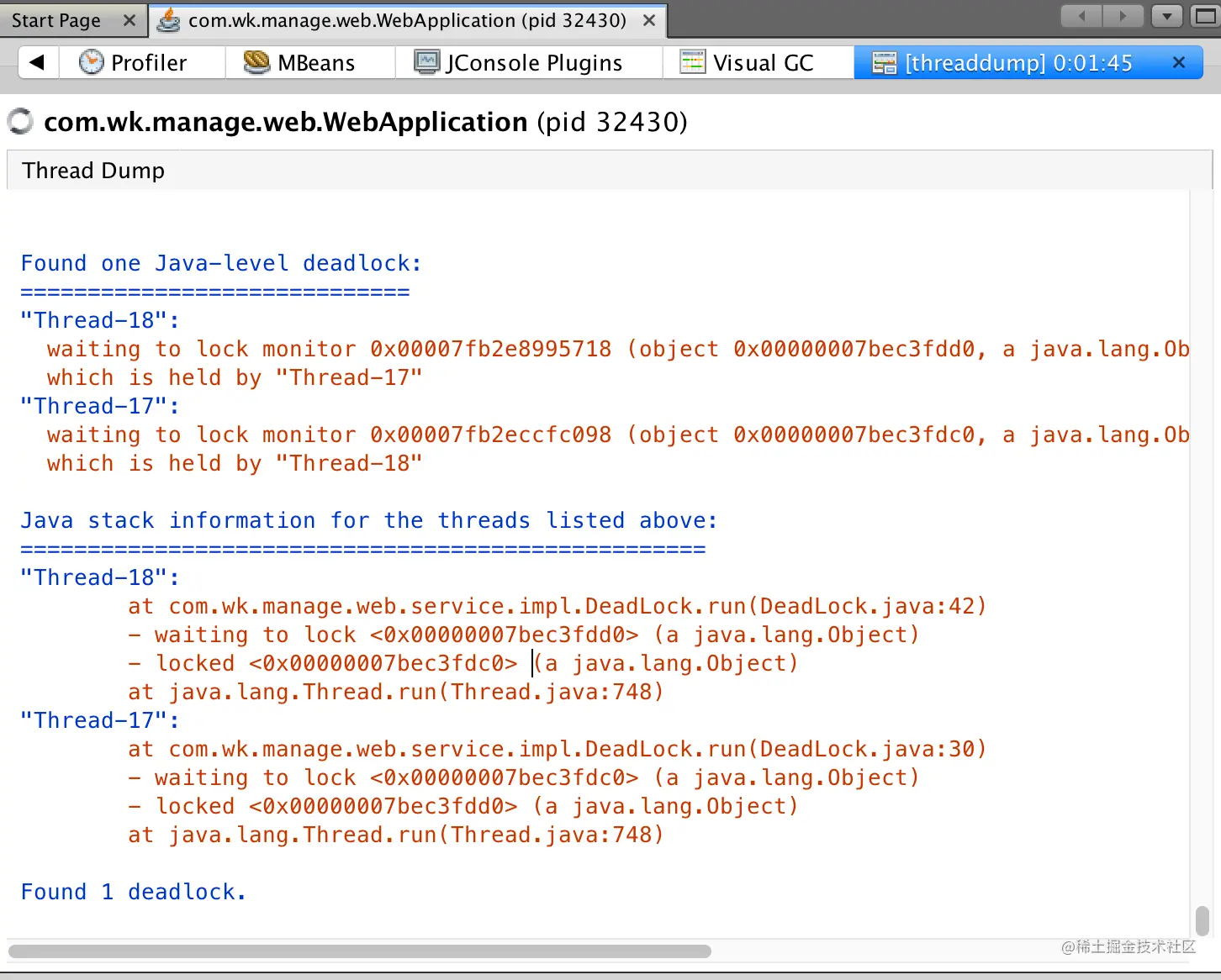
Task: Click the first "Thread-17": summary line
Action: [100, 406]
